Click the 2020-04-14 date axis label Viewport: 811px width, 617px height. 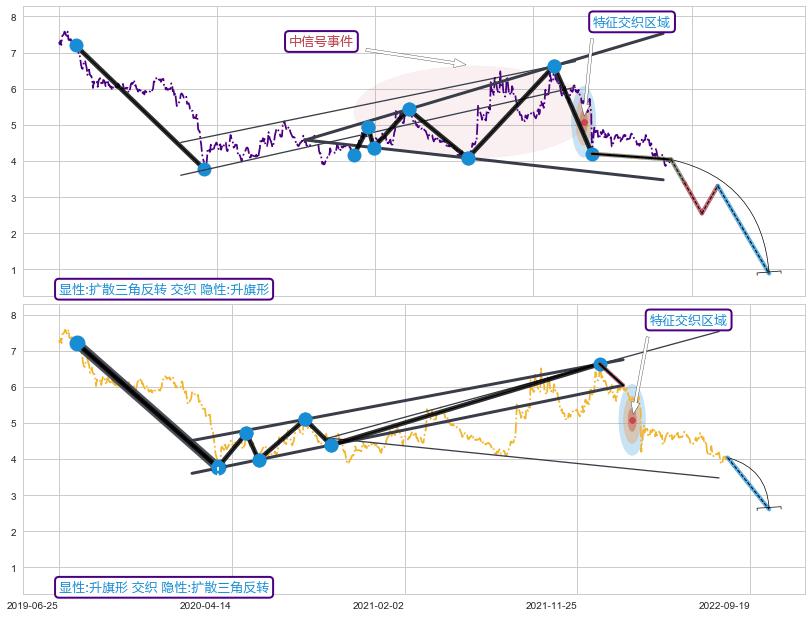(205, 605)
